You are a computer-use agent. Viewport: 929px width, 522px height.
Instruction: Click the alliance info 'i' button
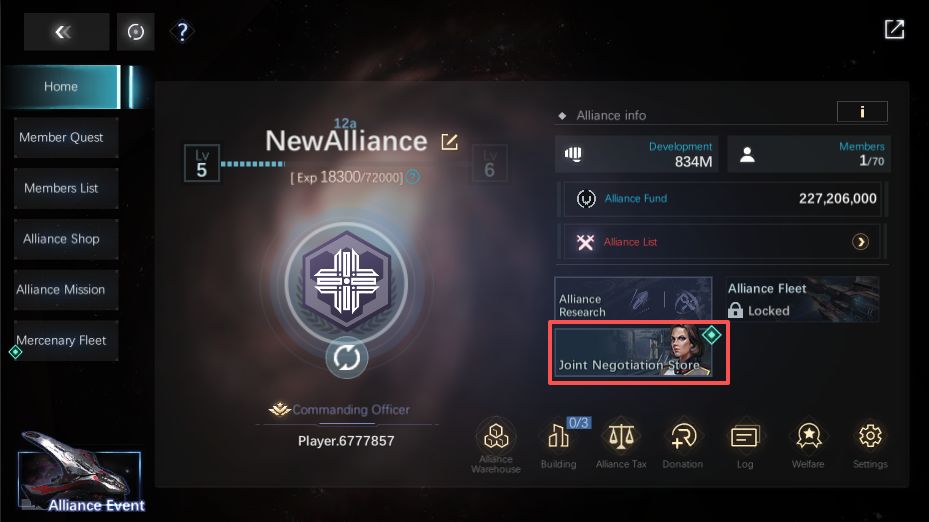coord(862,111)
